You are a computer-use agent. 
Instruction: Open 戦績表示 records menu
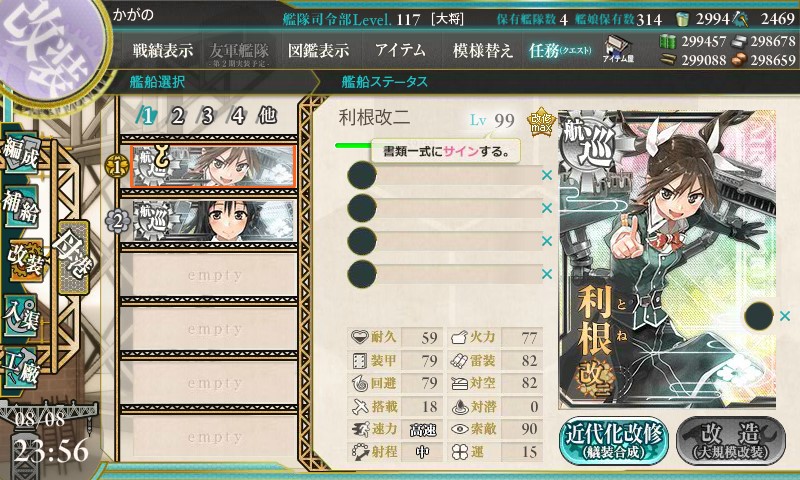coord(163,50)
